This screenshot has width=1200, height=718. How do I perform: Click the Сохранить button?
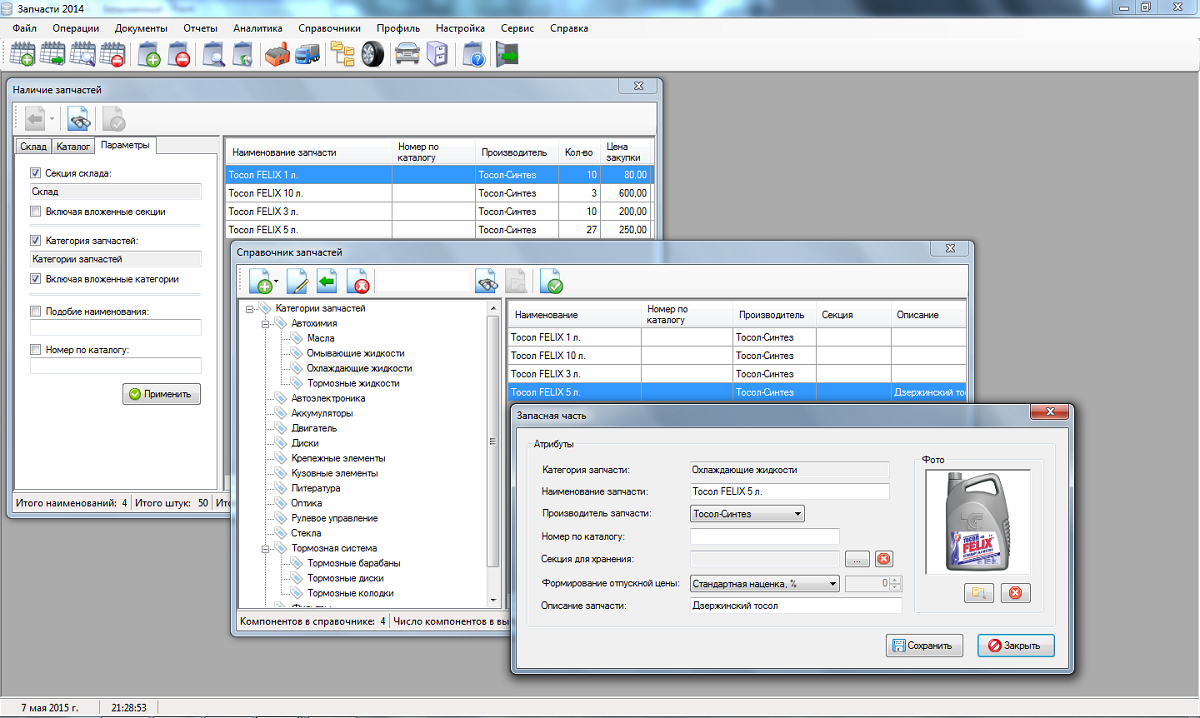point(925,646)
